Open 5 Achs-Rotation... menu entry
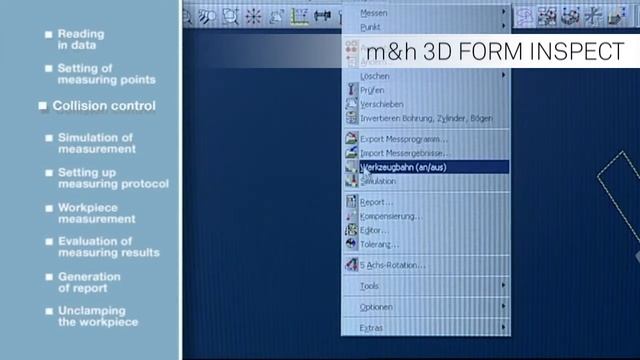 point(426,265)
